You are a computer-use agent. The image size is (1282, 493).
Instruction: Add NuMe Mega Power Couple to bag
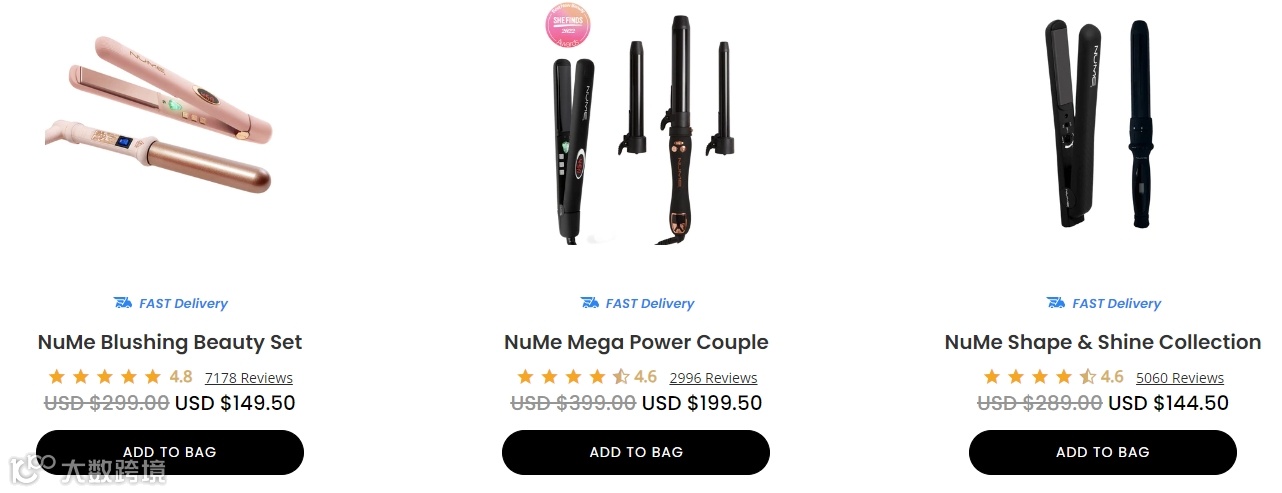click(x=636, y=452)
